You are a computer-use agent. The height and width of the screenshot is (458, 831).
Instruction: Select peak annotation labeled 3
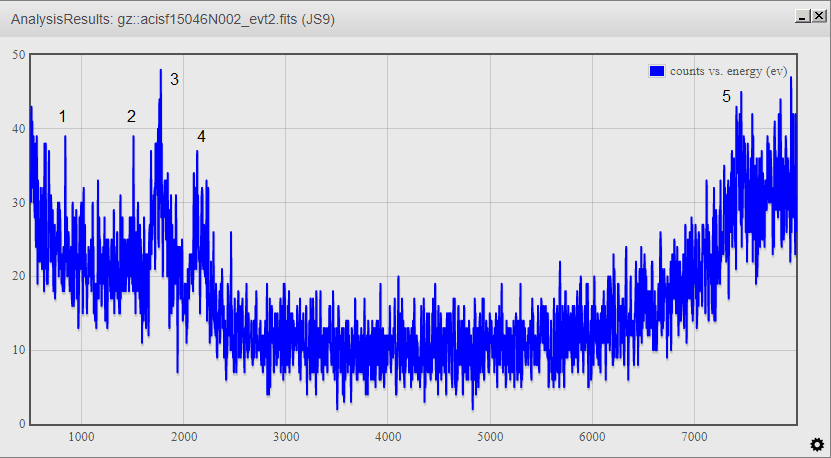pos(174,80)
